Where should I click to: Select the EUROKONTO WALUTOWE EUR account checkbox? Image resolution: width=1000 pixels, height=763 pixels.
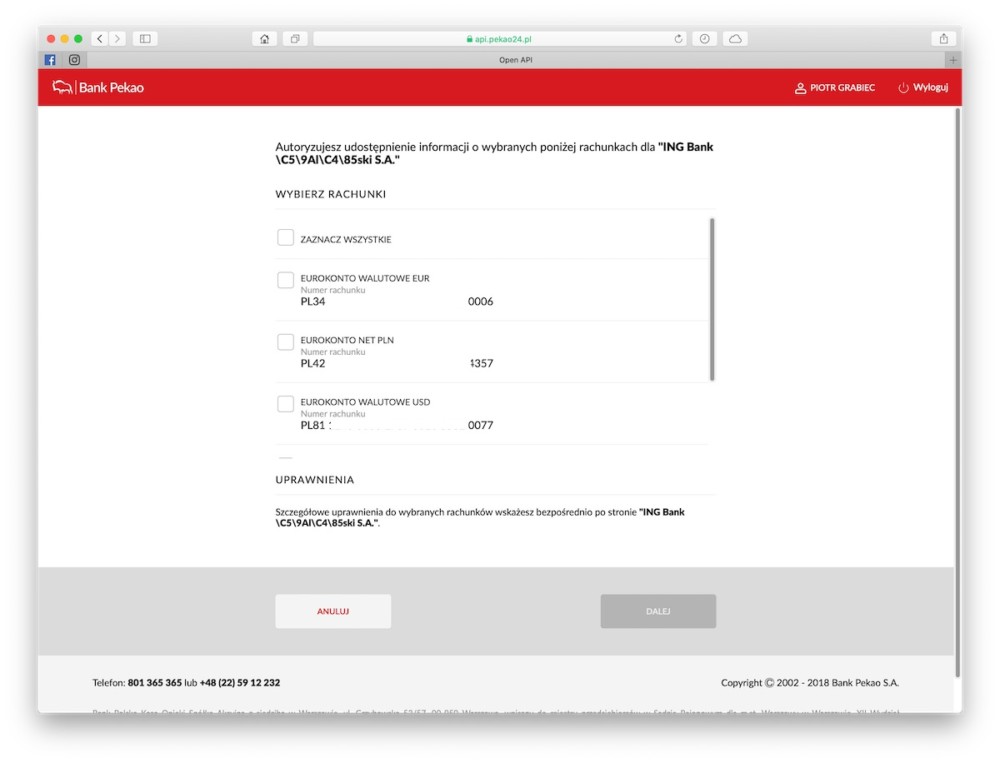click(286, 280)
